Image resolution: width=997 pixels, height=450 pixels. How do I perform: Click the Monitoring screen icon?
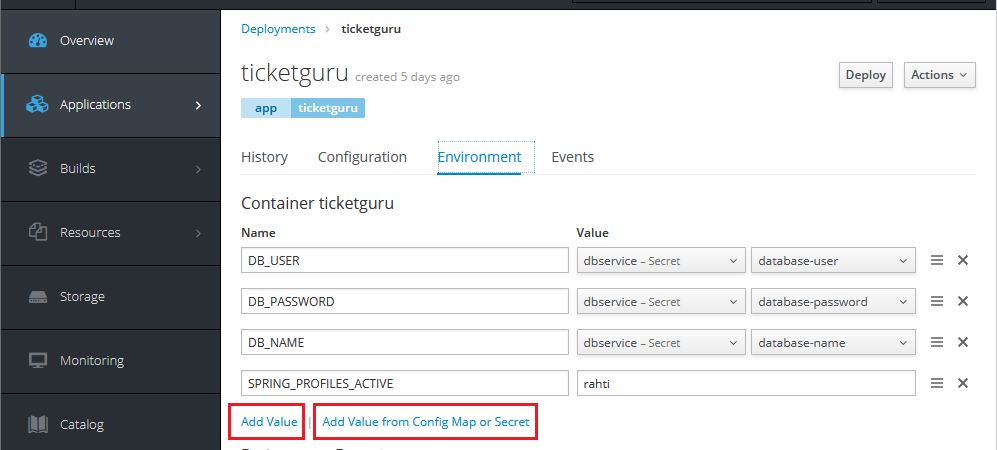pyautogui.click(x=38, y=361)
